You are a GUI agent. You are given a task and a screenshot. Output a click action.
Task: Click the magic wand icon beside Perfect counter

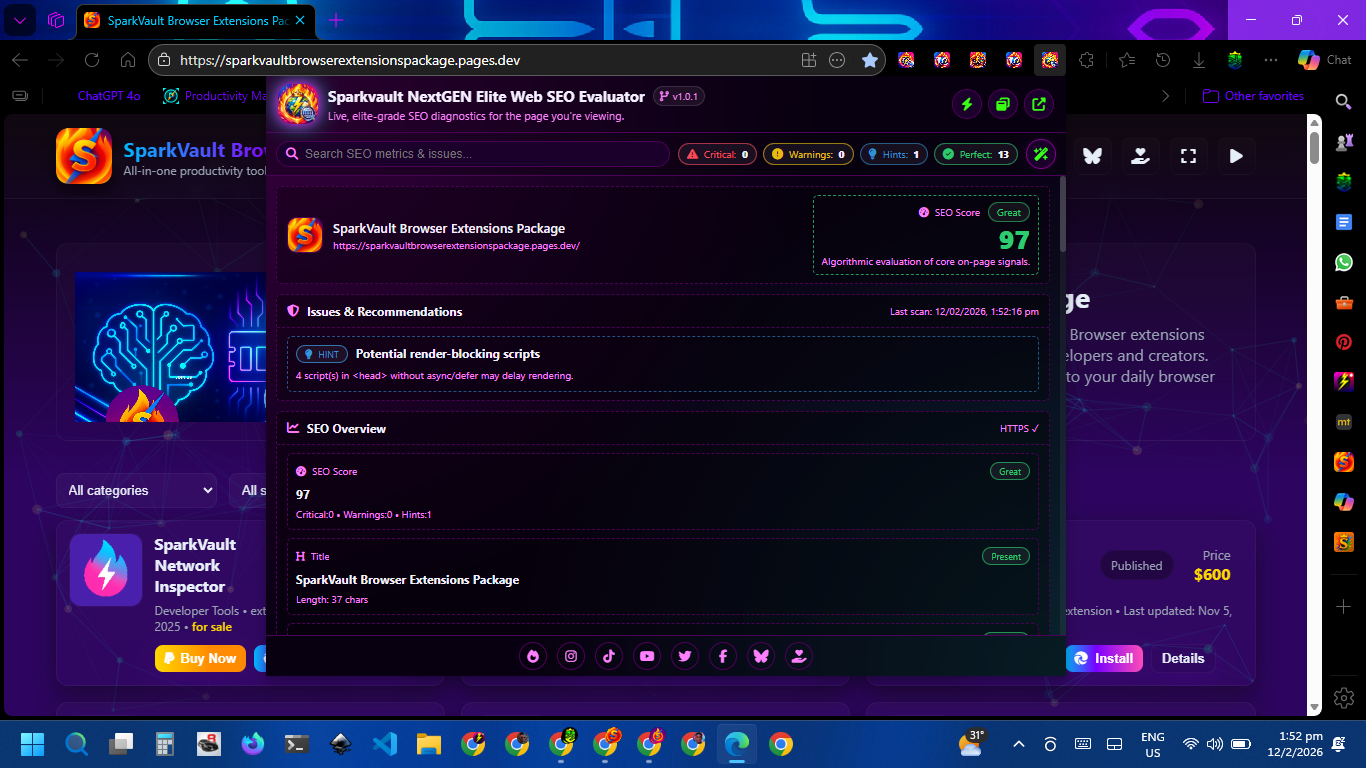coord(1040,154)
